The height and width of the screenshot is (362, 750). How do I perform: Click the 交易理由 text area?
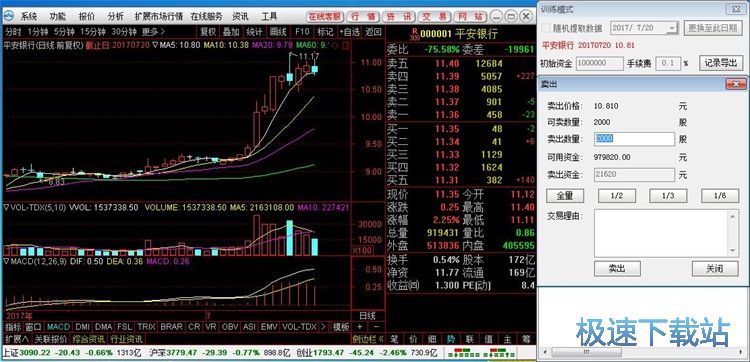click(662, 233)
